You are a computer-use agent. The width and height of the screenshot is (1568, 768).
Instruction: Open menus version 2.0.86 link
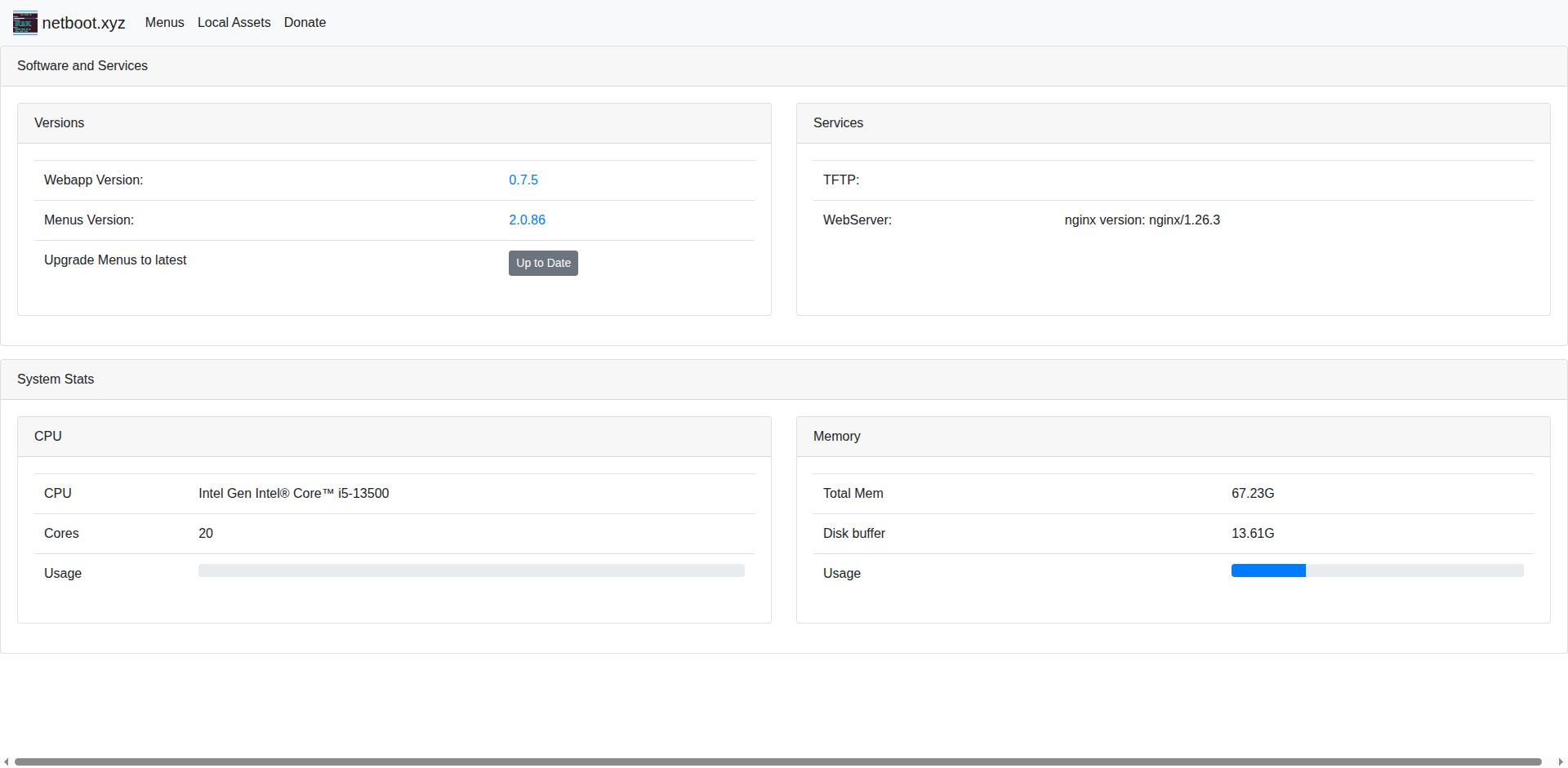[527, 220]
